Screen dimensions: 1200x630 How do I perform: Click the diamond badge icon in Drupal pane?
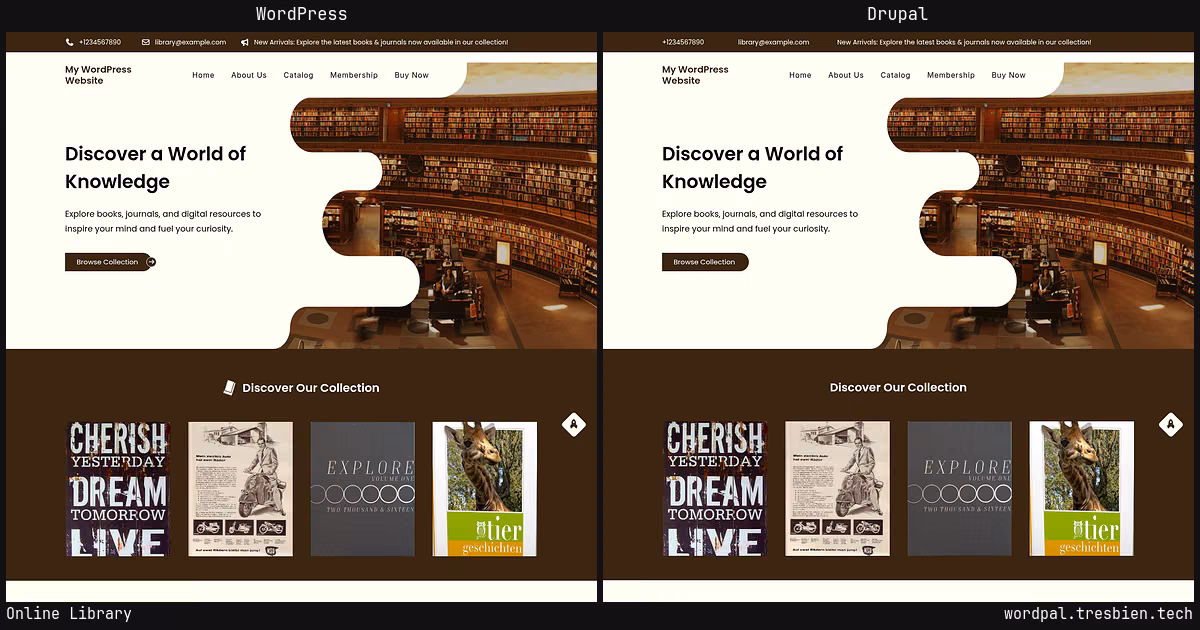click(x=1171, y=424)
